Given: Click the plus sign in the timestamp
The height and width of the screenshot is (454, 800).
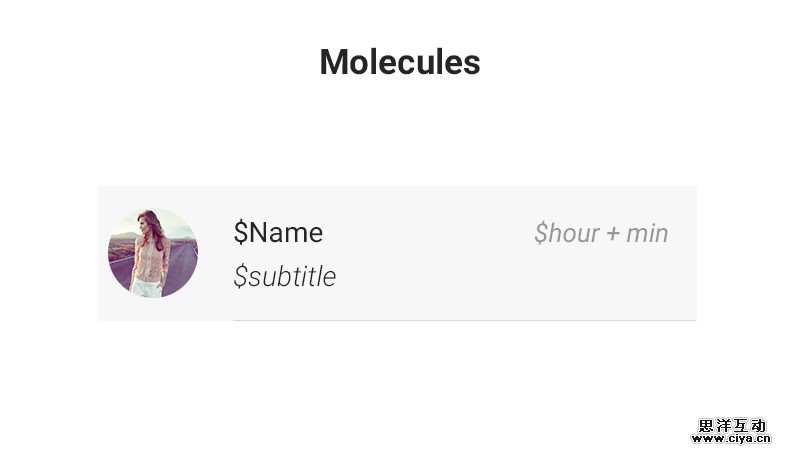Looking at the screenshot, I should [613, 235].
